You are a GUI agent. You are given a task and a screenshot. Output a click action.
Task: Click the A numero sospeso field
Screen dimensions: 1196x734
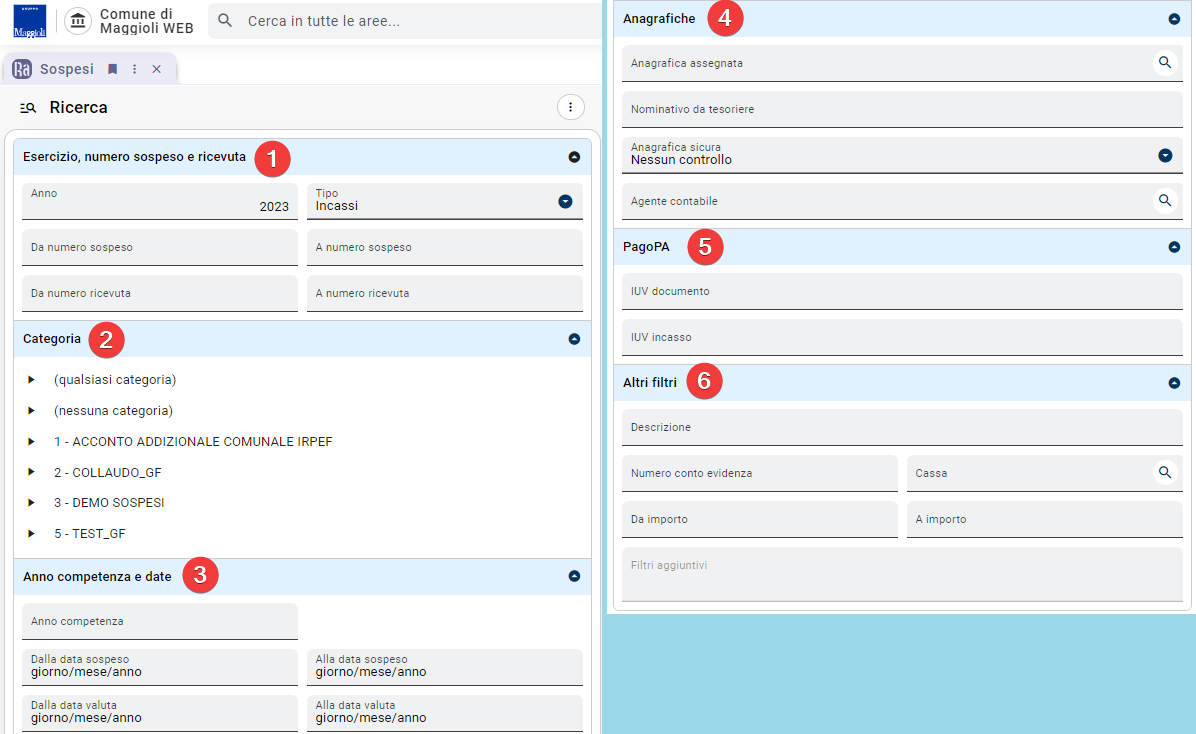tap(445, 247)
